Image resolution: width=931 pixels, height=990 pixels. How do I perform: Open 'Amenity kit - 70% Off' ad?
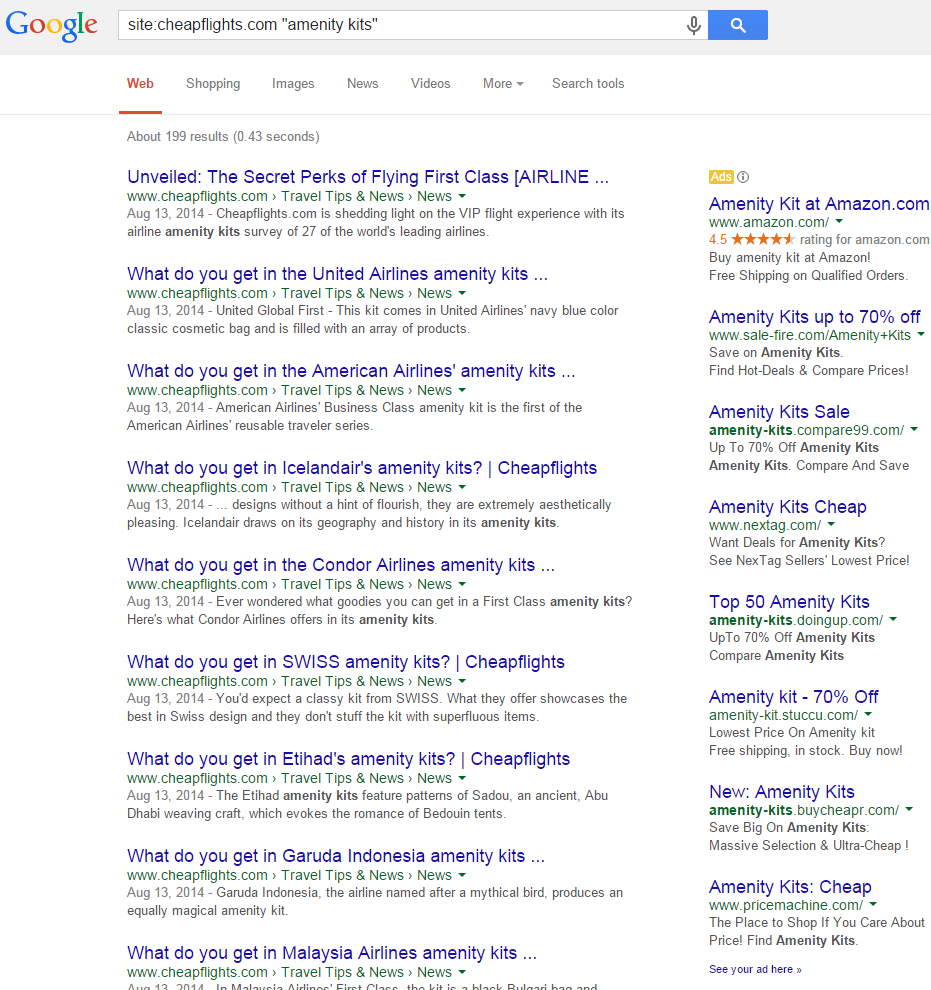coord(793,697)
